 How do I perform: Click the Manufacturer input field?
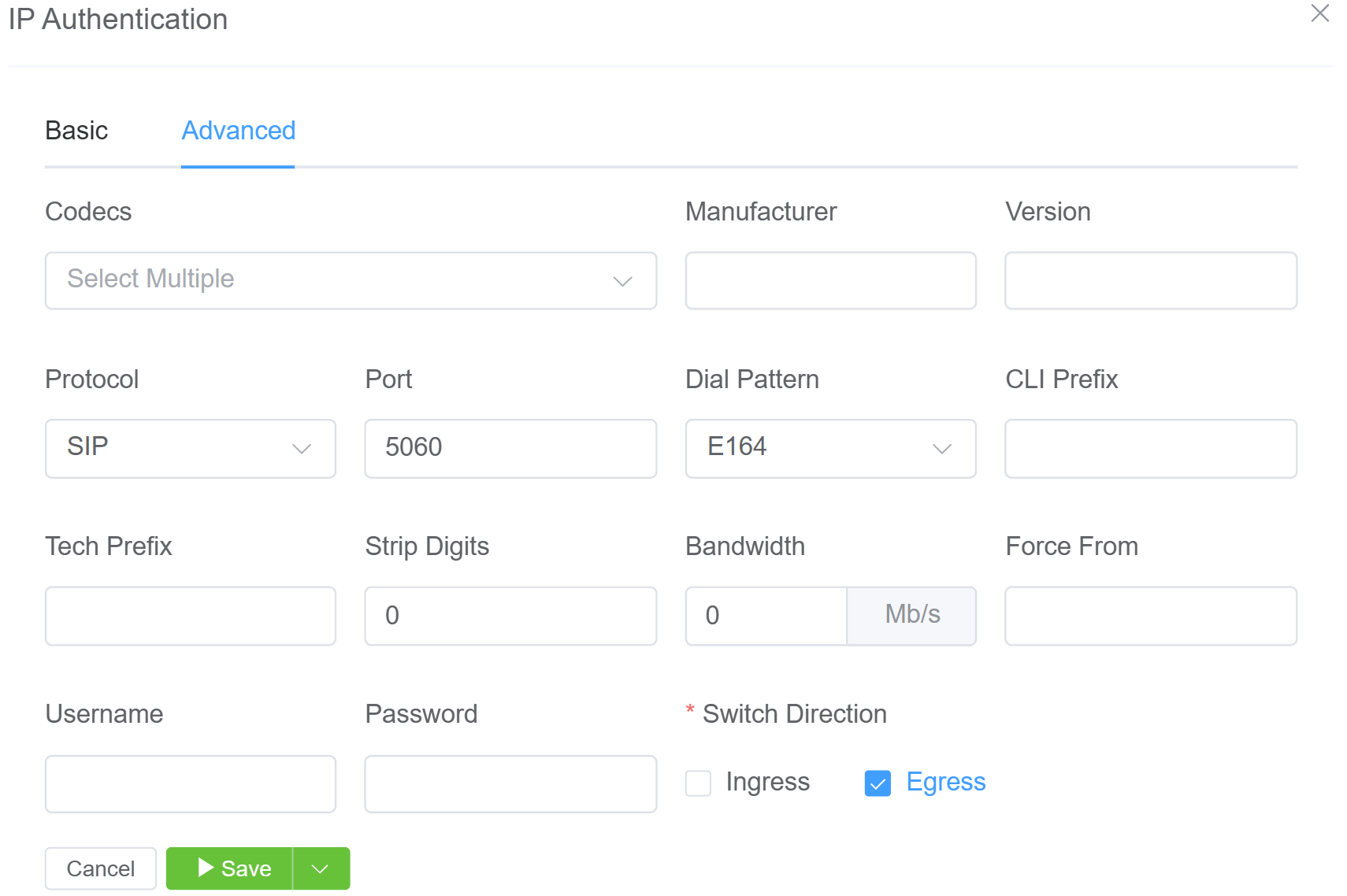(x=830, y=280)
